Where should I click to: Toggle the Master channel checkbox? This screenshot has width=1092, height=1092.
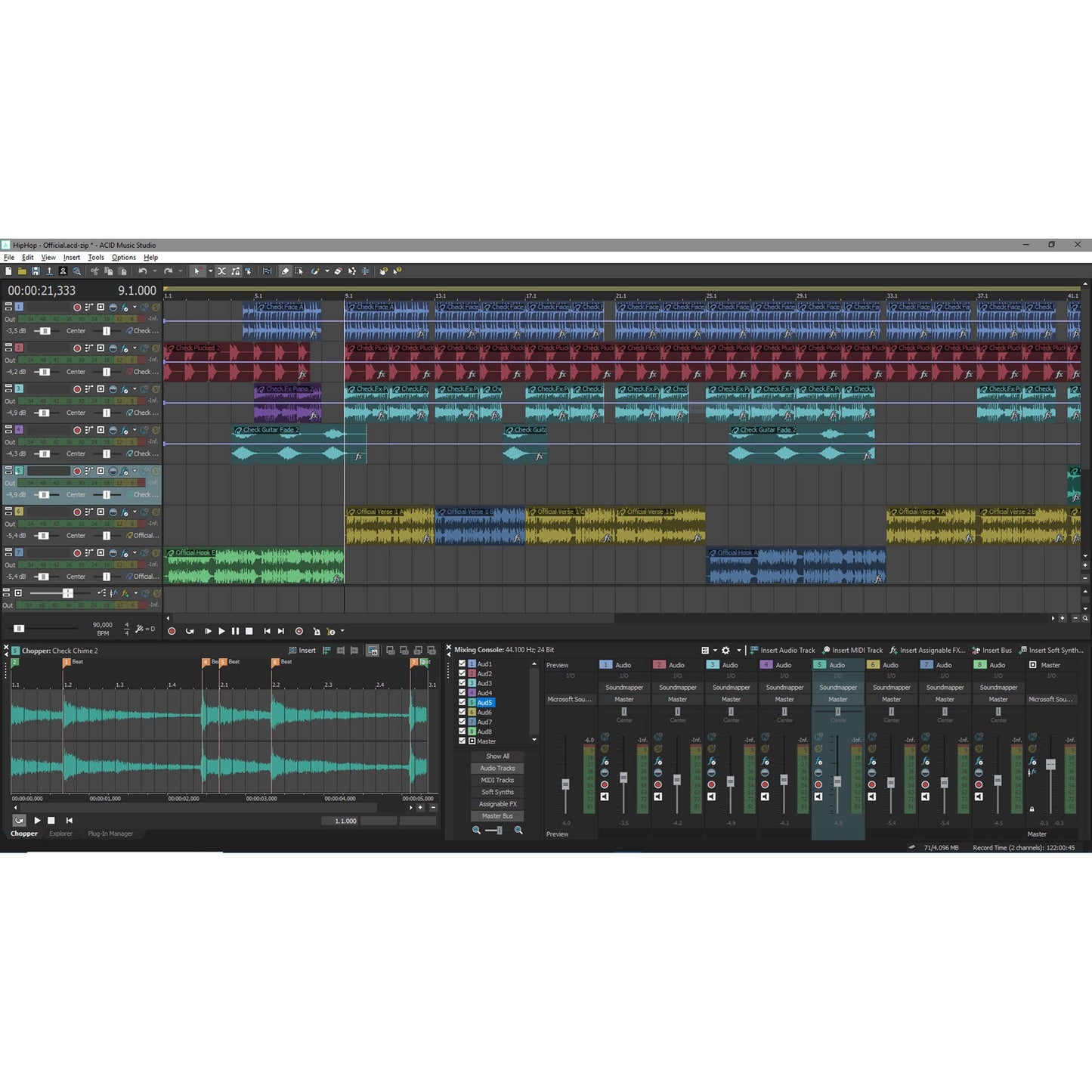tap(462, 741)
